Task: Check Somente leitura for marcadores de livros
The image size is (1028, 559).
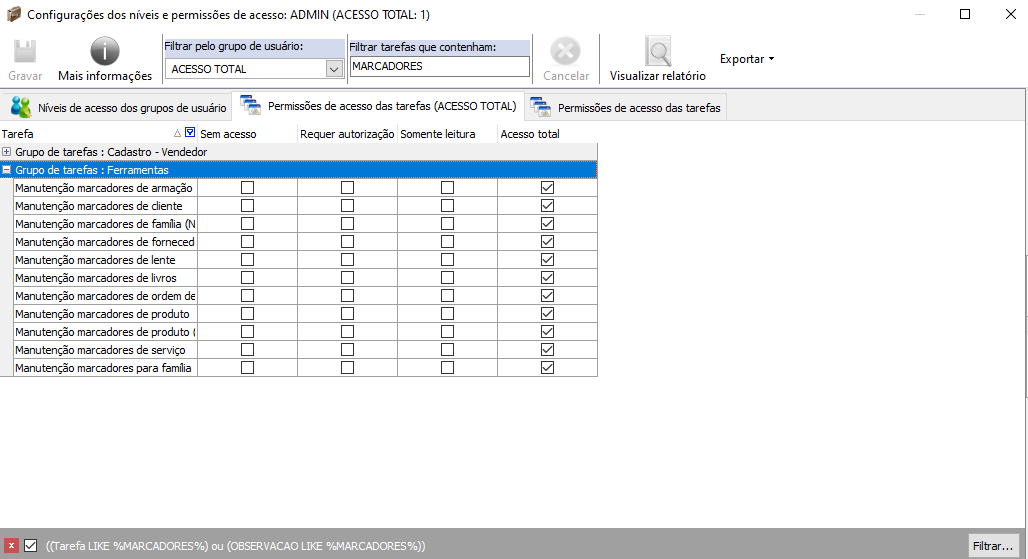Action: click(447, 278)
